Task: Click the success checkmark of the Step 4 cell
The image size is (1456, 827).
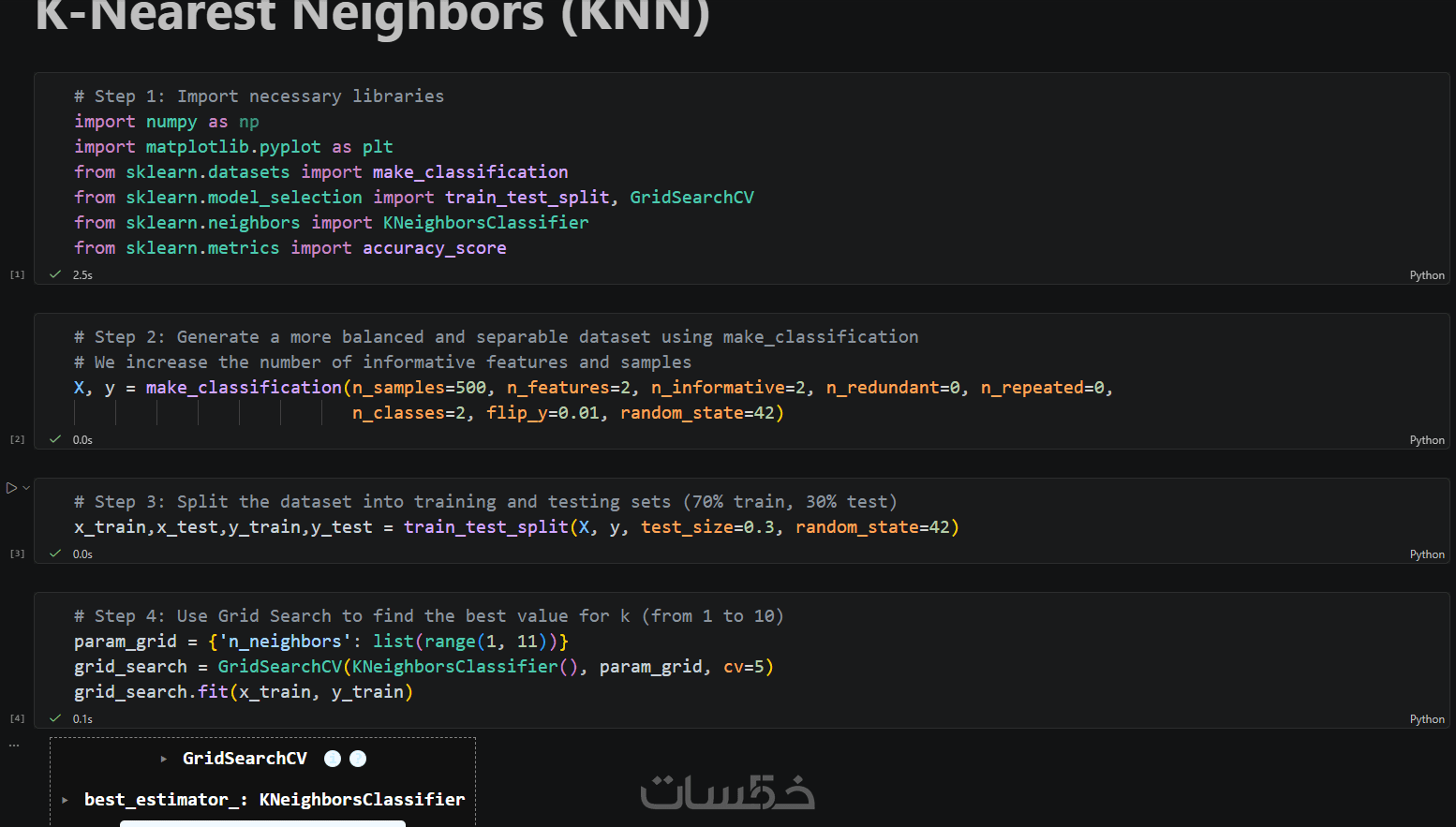Action: point(55,718)
